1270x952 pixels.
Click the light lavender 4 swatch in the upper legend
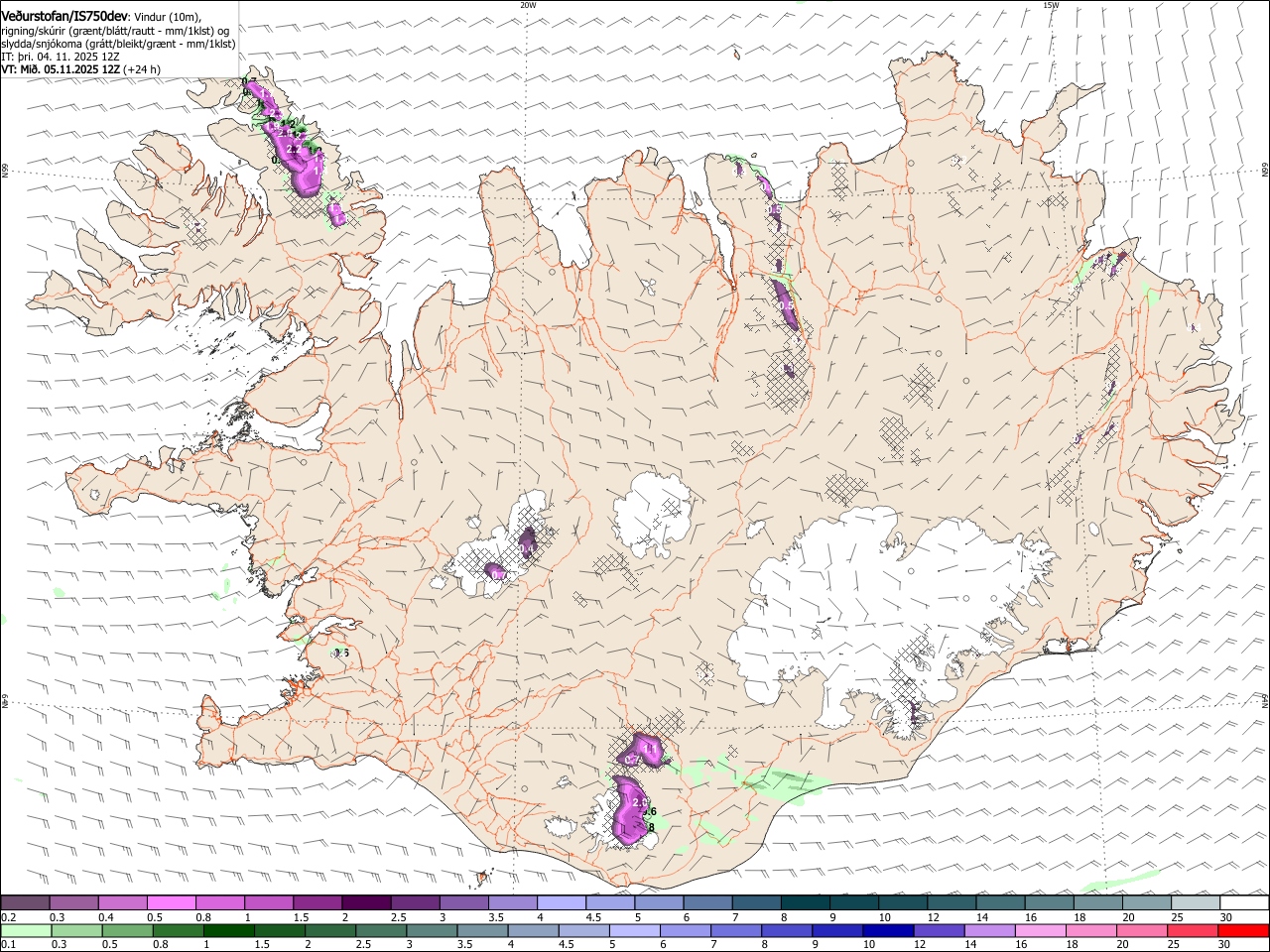[x=561, y=902]
